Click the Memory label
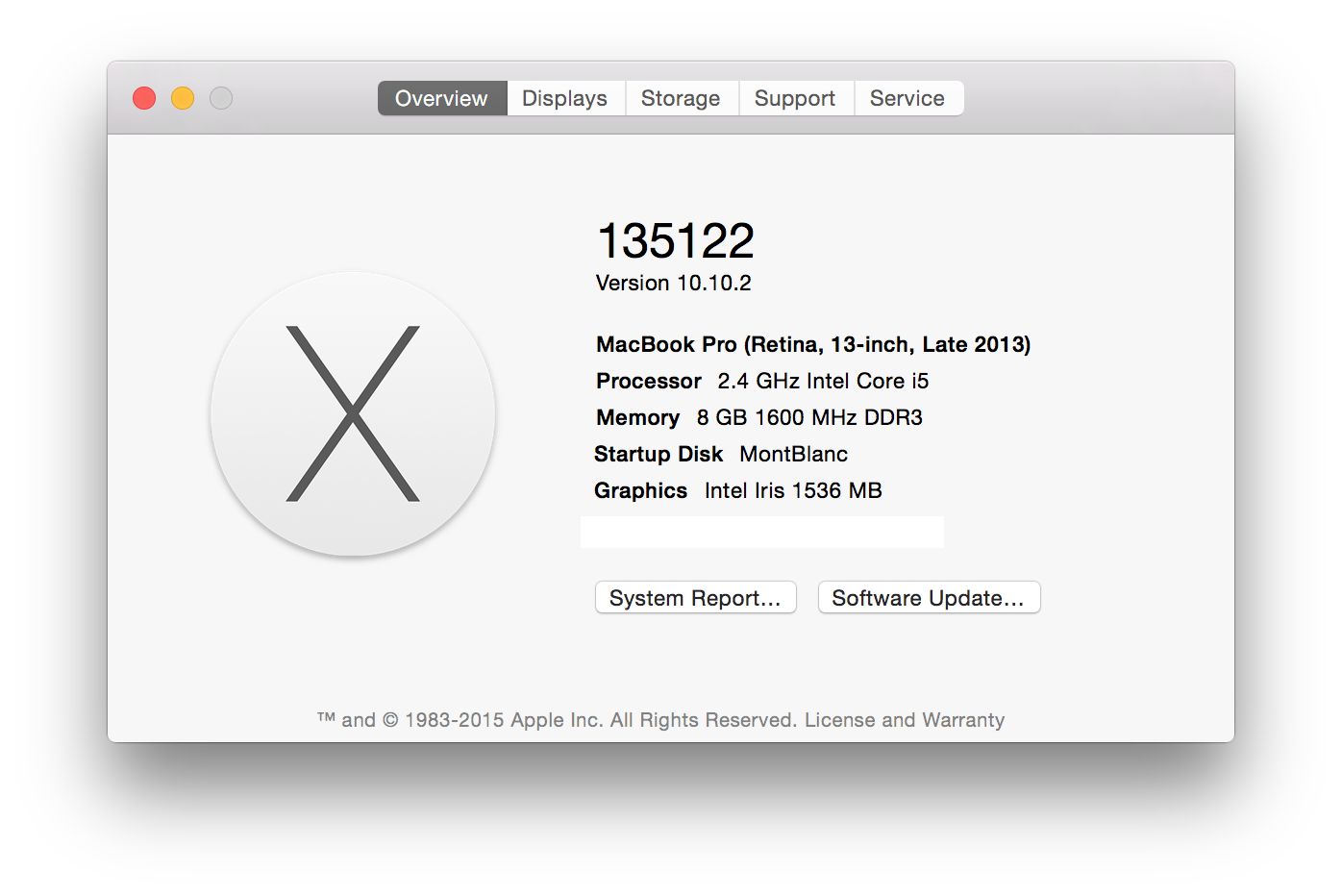Screen dimensions: 1342x896 (638, 417)
